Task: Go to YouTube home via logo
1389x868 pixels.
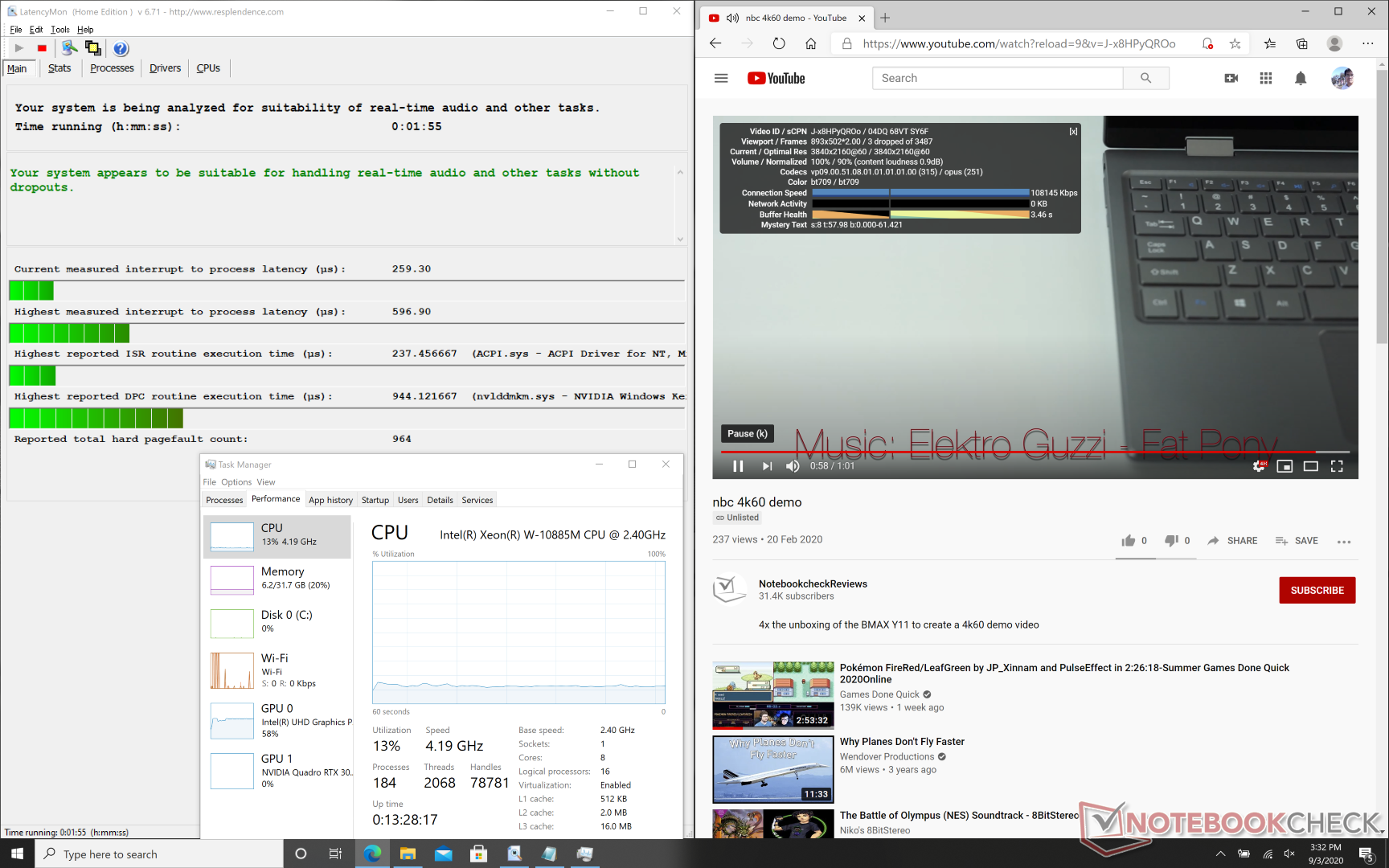Action: point(776,78)
